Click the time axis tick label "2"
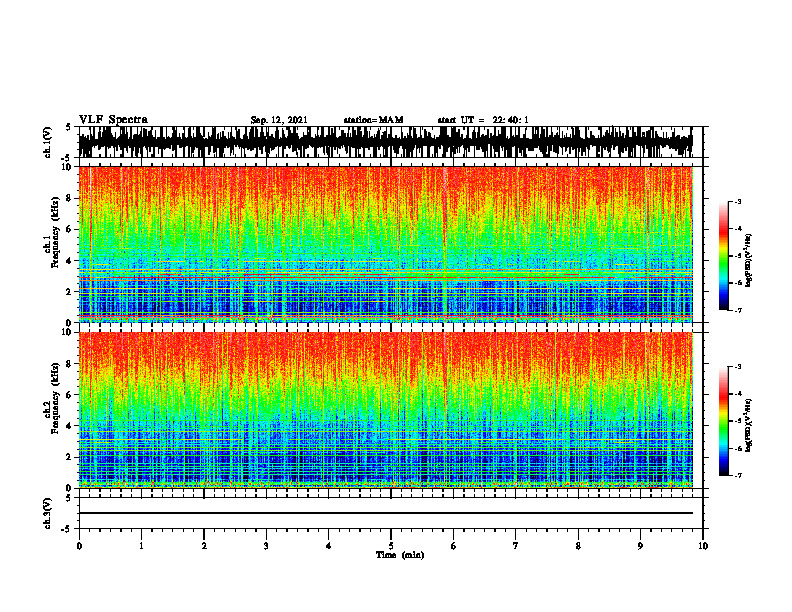The height and width of the screenshot is (612, 792). tap(204, 546)
